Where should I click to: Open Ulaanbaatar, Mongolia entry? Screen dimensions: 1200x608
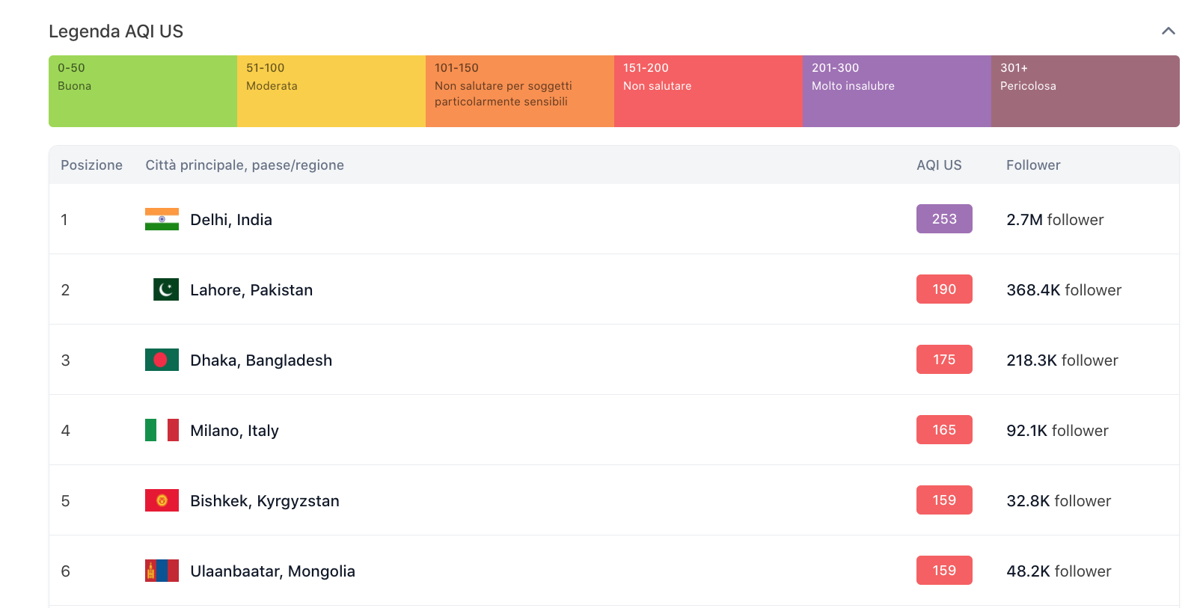click(272, 571)
